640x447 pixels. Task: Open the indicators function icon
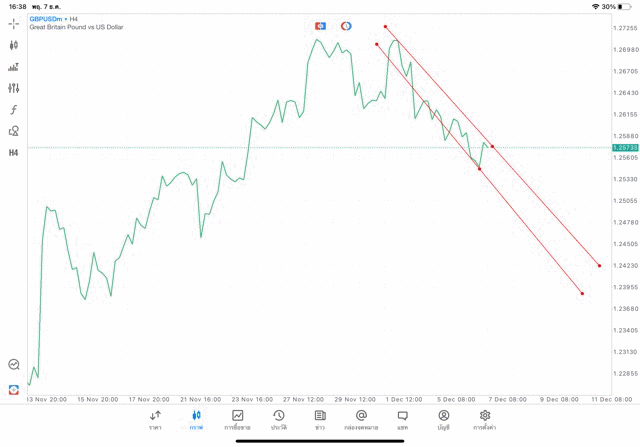pos(14,110)
